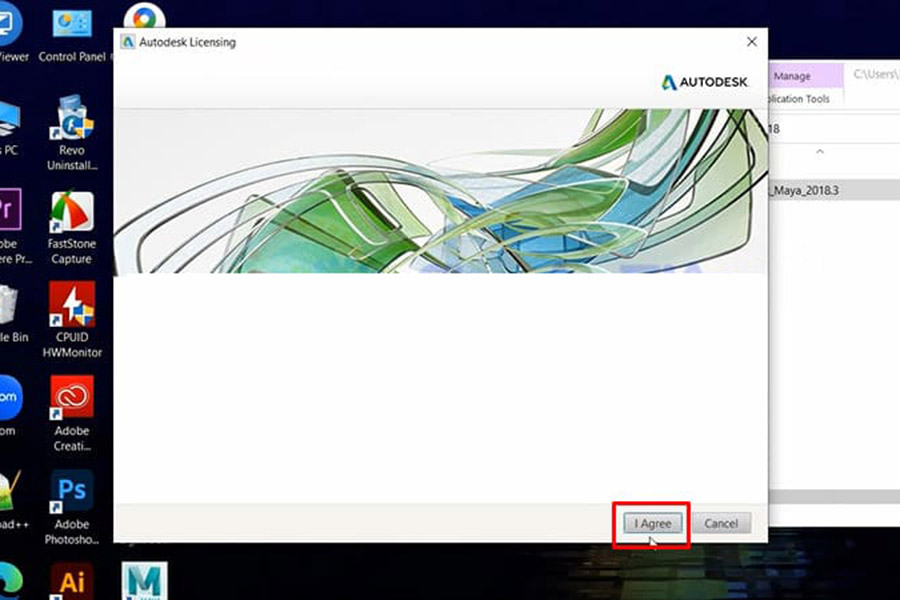
Task: Close the Autodesk Licensing dialog
Action: click(x=751, y=42)
